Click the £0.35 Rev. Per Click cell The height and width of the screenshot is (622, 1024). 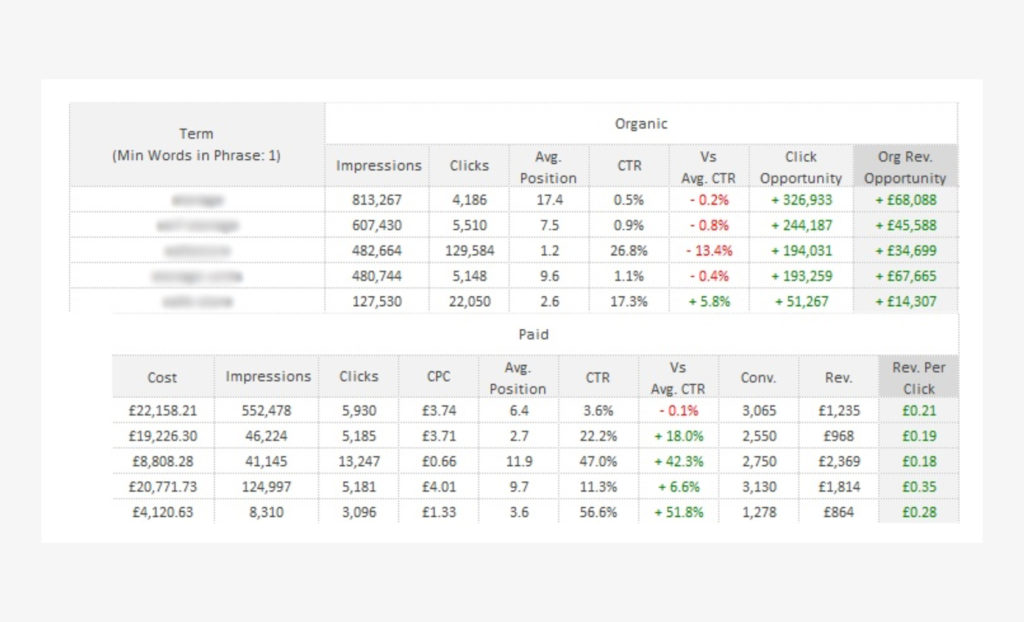pyautogui.click(x=918, y=486)
